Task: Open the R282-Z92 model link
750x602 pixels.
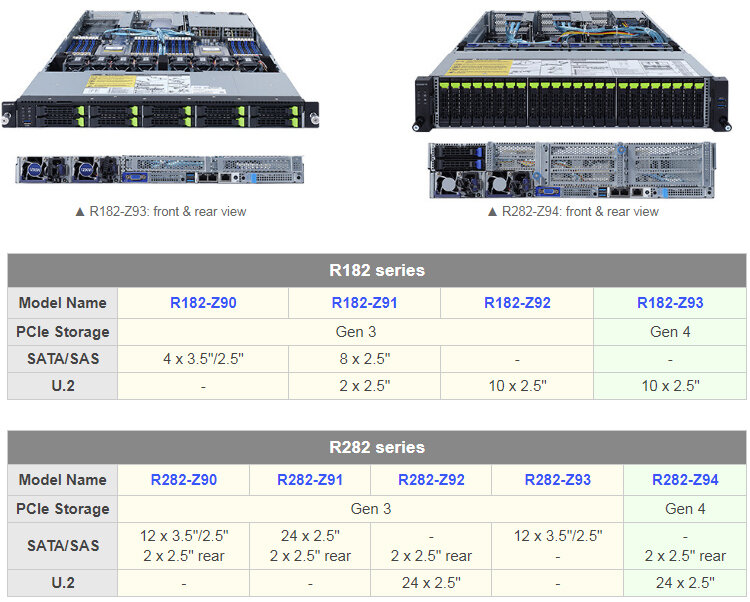Action: [x=431, y=480]
